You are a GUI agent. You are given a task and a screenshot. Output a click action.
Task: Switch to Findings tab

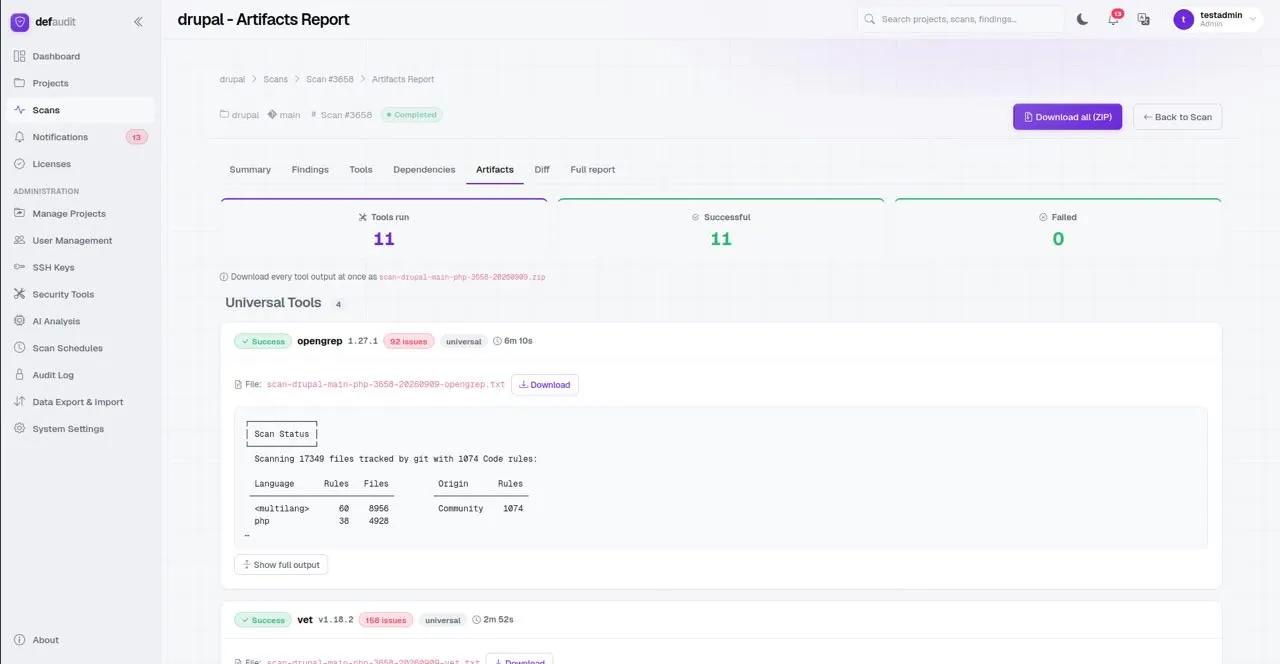click(x=310, y=170)
